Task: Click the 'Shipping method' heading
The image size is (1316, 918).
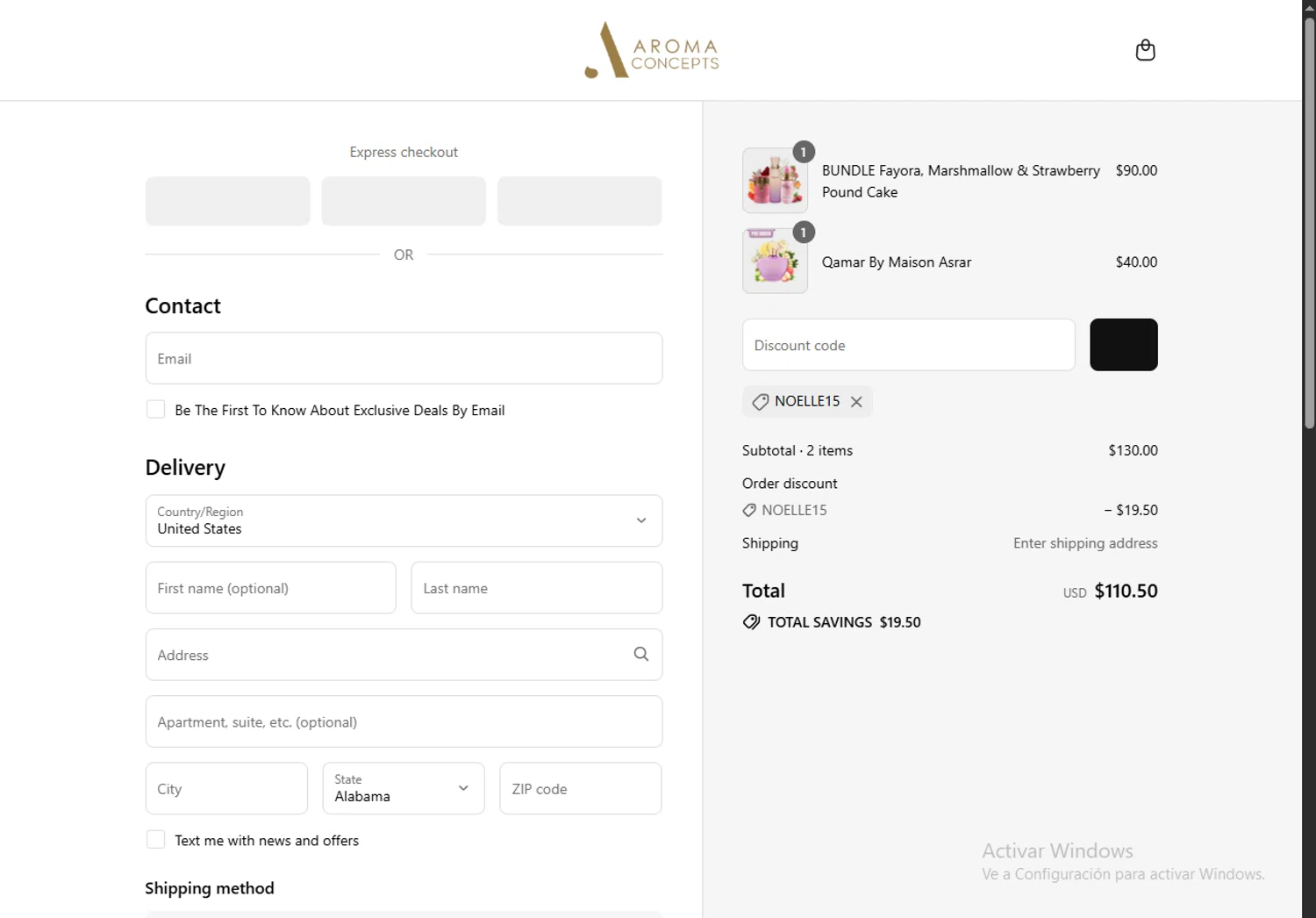Action: [210, 888]
